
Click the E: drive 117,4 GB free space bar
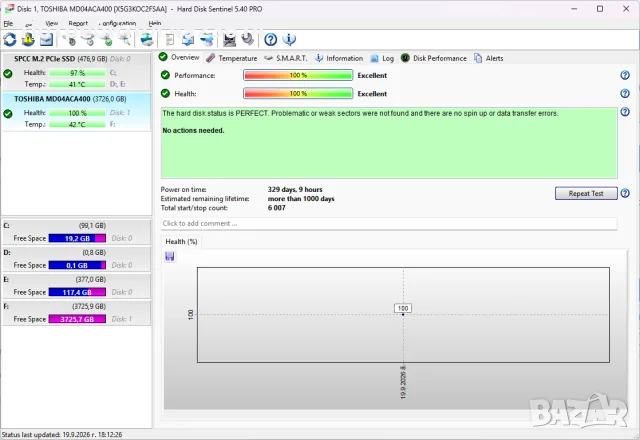77,292
